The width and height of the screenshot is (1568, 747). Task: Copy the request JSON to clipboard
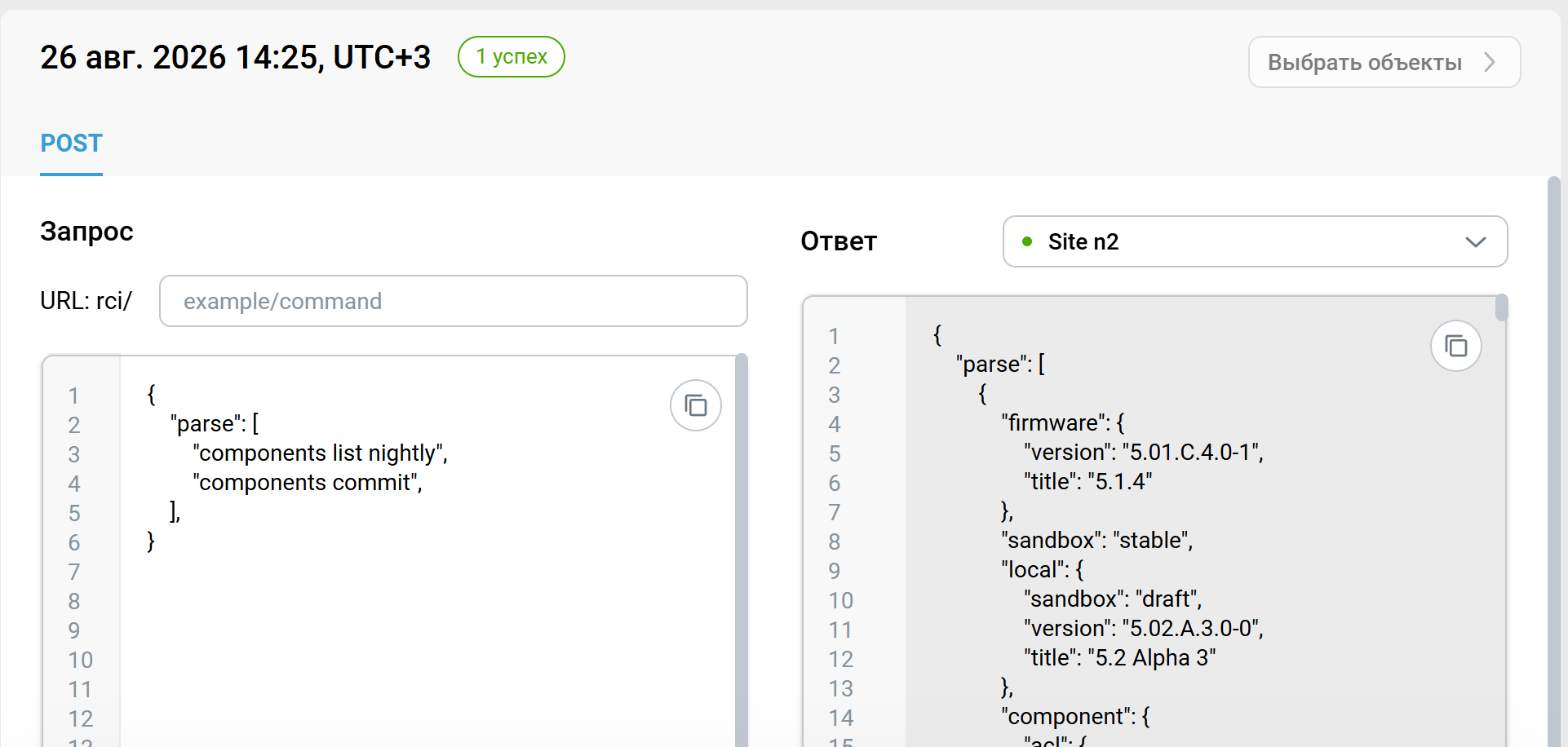pyautogui.click(x=696, y=405)
